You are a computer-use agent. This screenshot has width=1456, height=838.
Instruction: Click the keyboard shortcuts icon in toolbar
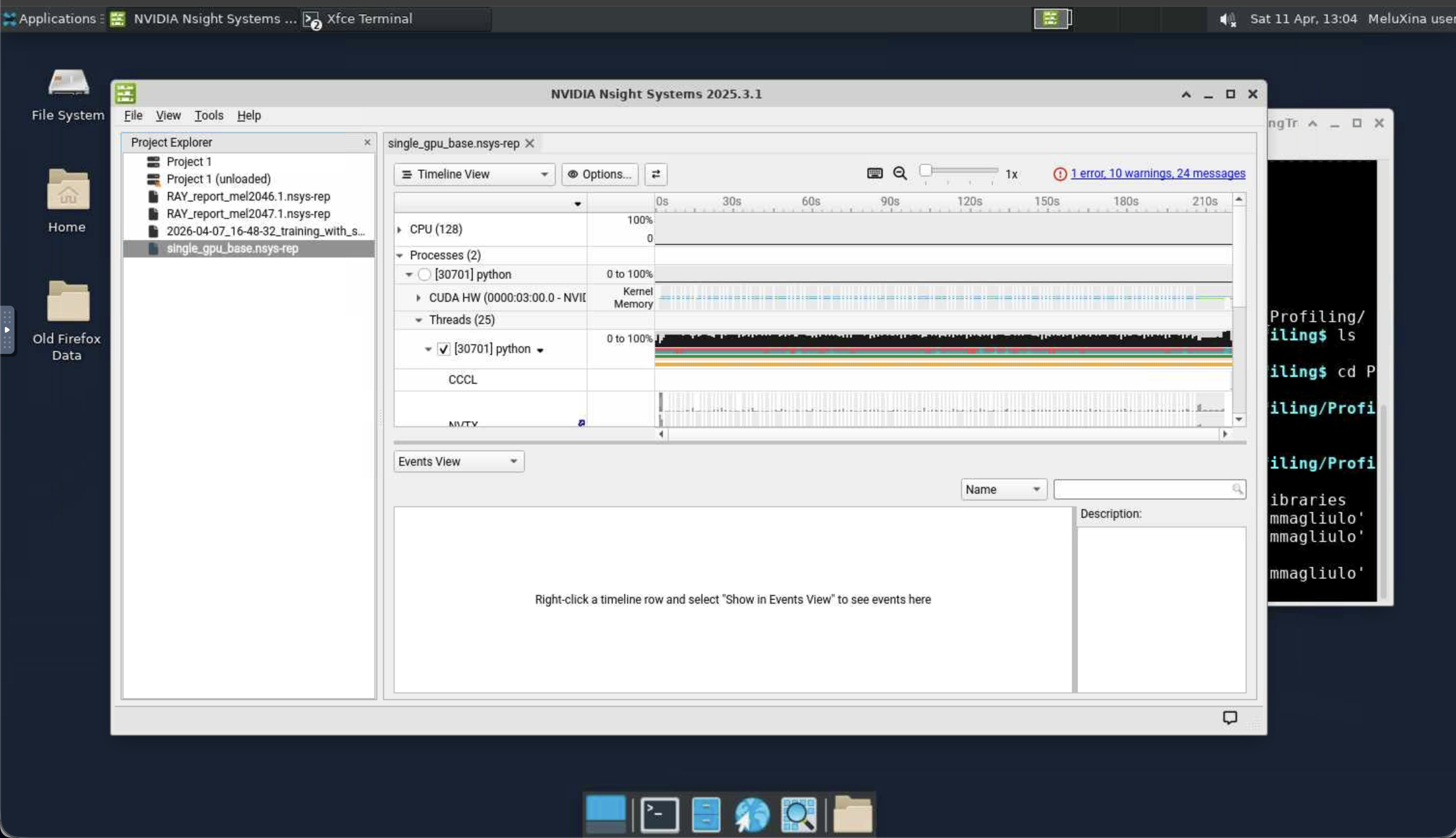click(x=874, y=173)
